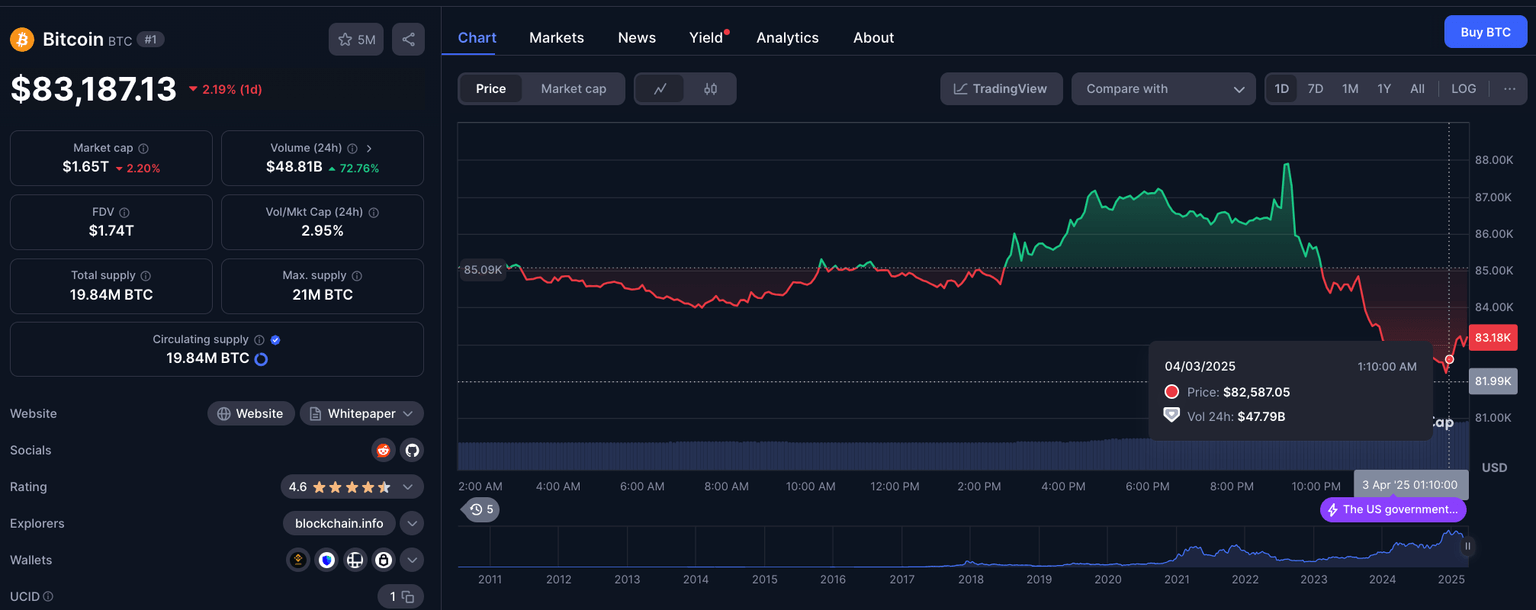Switch chart to Market cap view

pyautogui.click(x=573, y=89)
